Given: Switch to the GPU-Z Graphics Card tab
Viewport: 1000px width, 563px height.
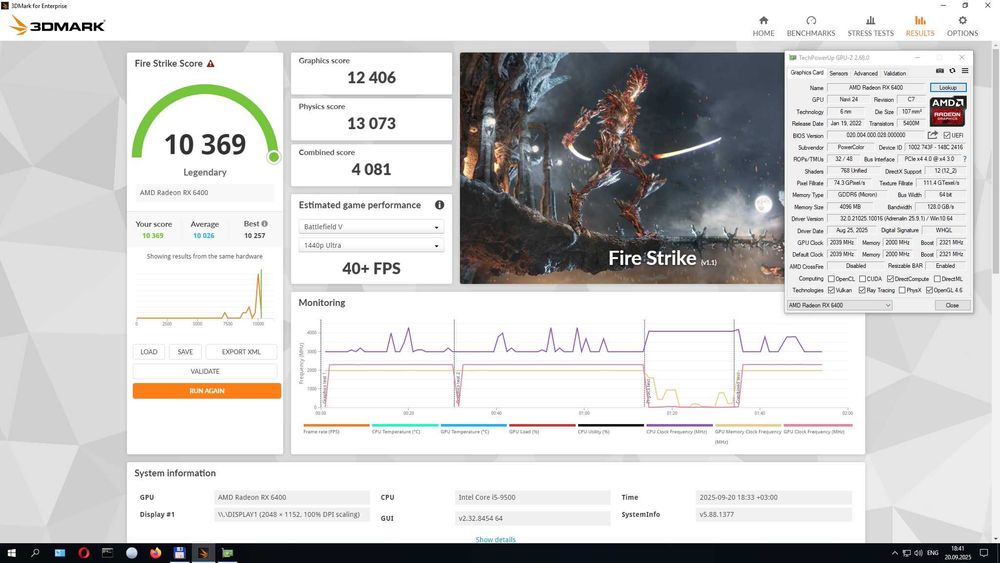Looking at the screenshot, I should click(x=807, y=73).
